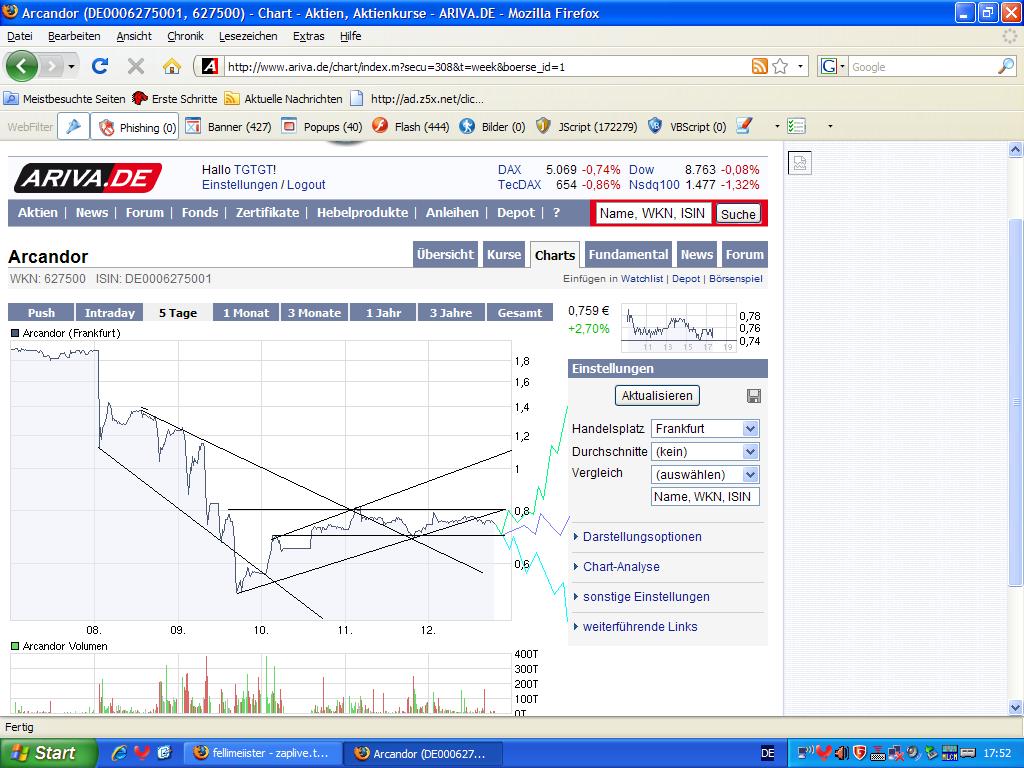The width and height of the screenshot is (1024, 768).
Task: Click the checklist icon in WebFilter bar
Action: point(796,126)
